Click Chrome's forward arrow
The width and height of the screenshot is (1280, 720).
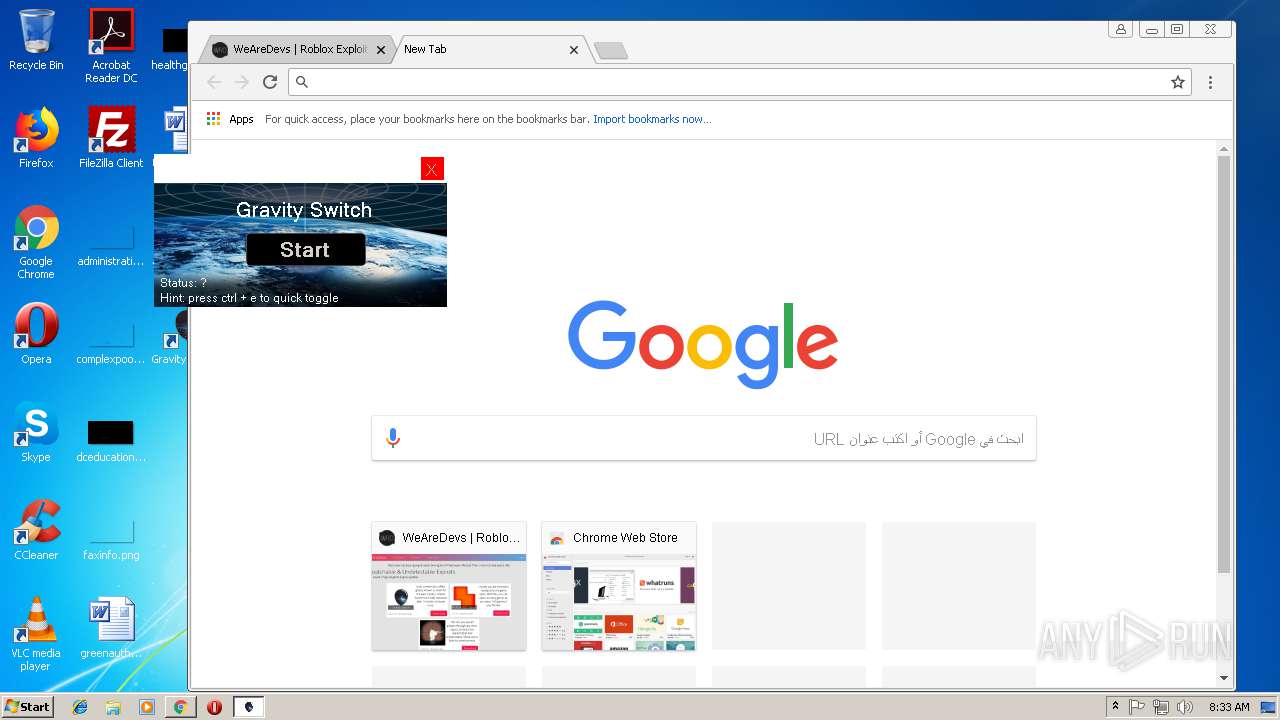[241, 82]
